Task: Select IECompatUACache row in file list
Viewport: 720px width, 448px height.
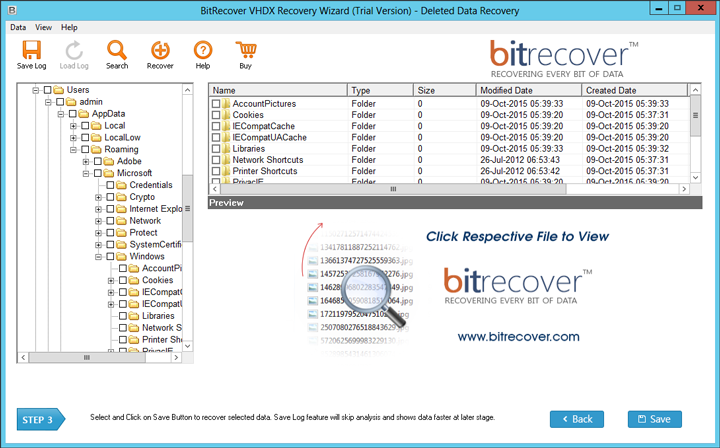Action: point(450,138)
